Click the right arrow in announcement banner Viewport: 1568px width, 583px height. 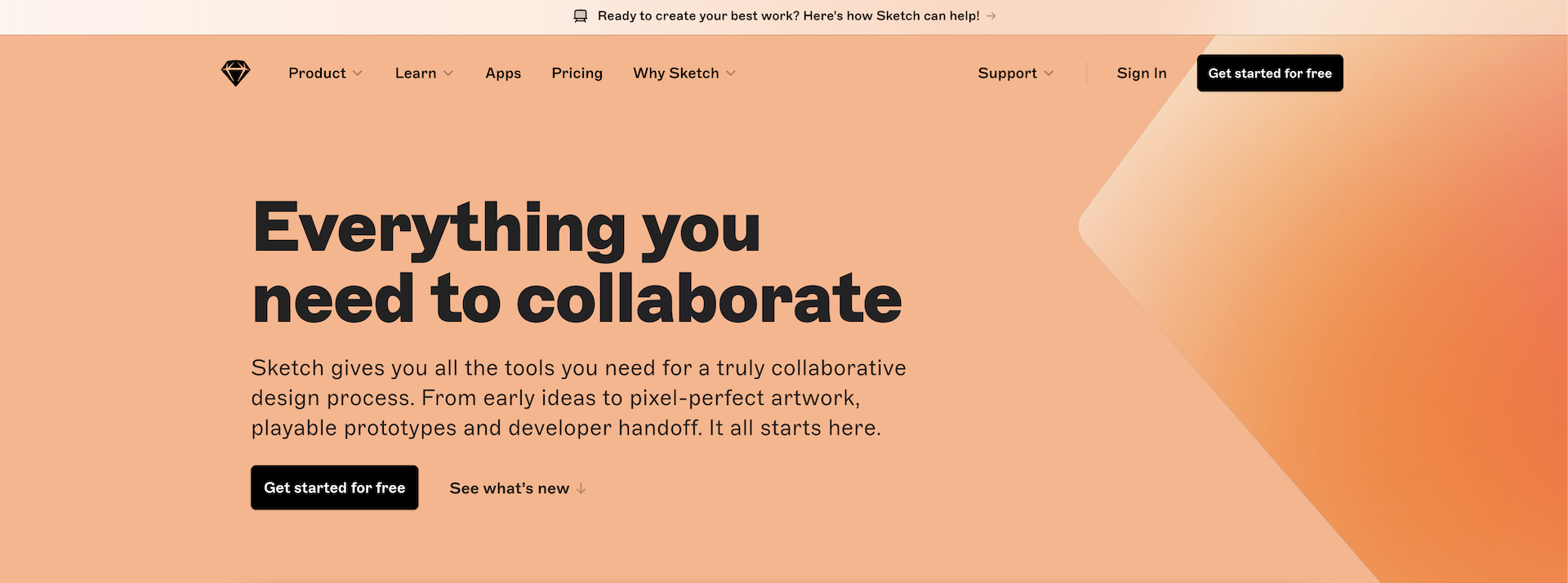[x=991, y=16]
